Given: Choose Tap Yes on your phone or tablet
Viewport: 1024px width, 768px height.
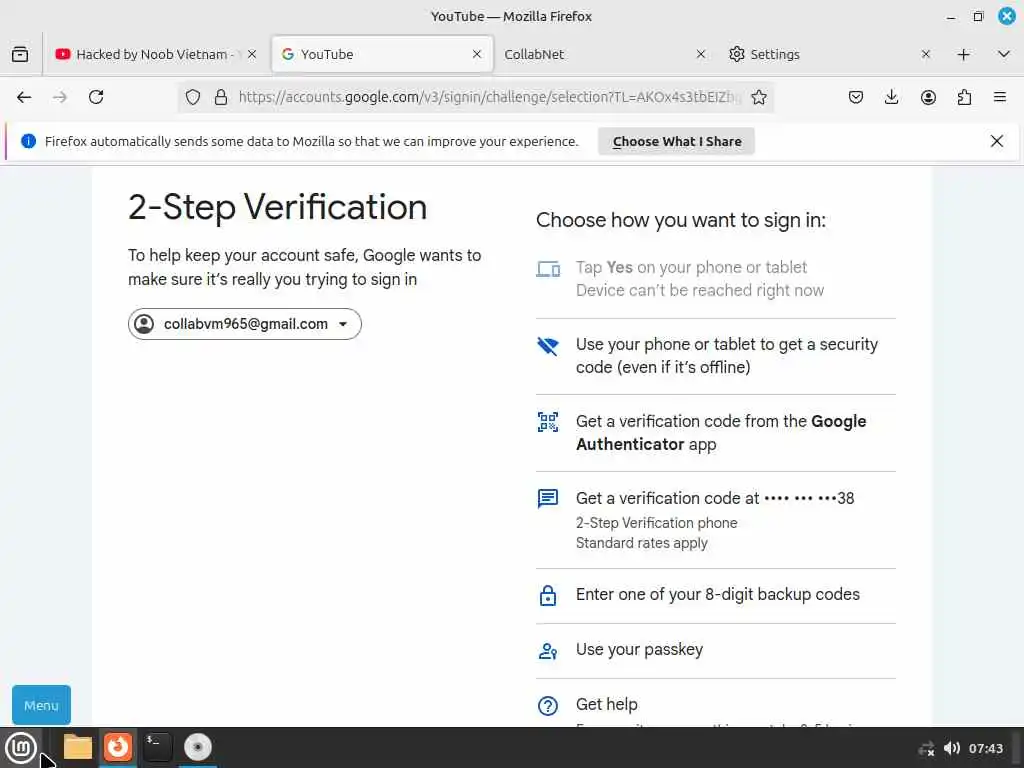Looking at the screenshot, I should tap(716, 279).
